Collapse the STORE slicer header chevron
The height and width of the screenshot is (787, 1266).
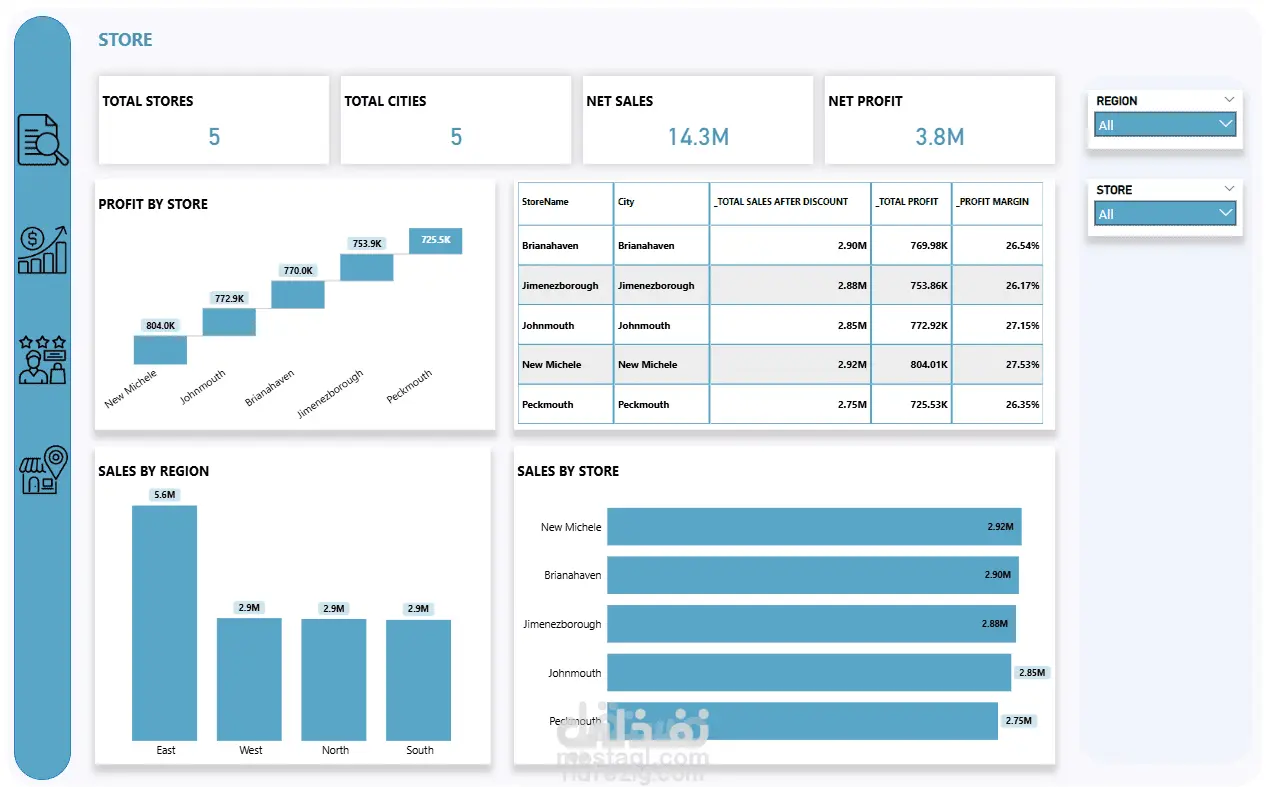tap(1229, 189)
